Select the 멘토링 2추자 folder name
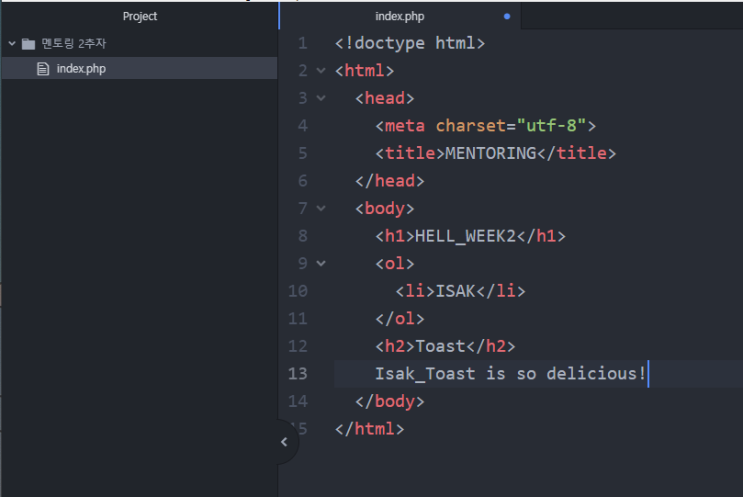 73,44
